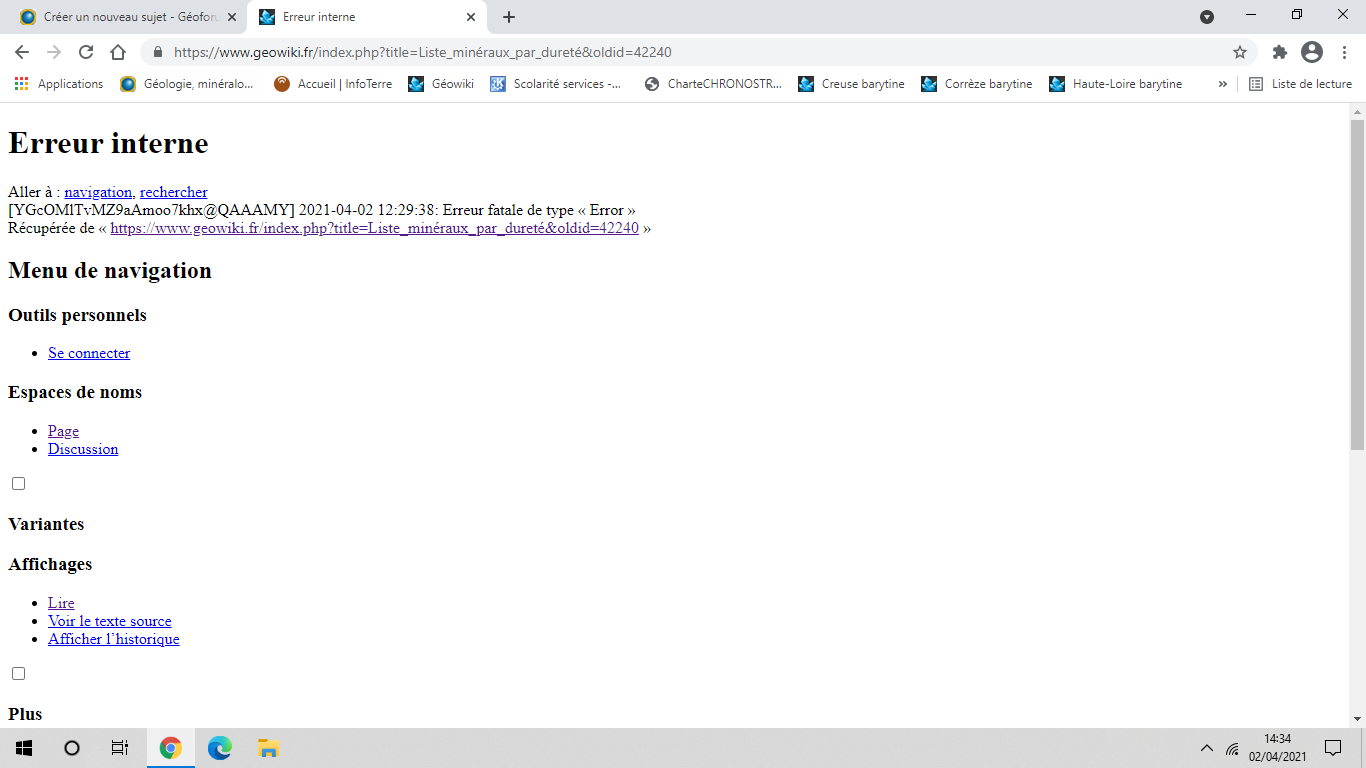Click the URL address bar field
Image resolution: width=1366 pixels, height=768 pixels.
(690, 52)
